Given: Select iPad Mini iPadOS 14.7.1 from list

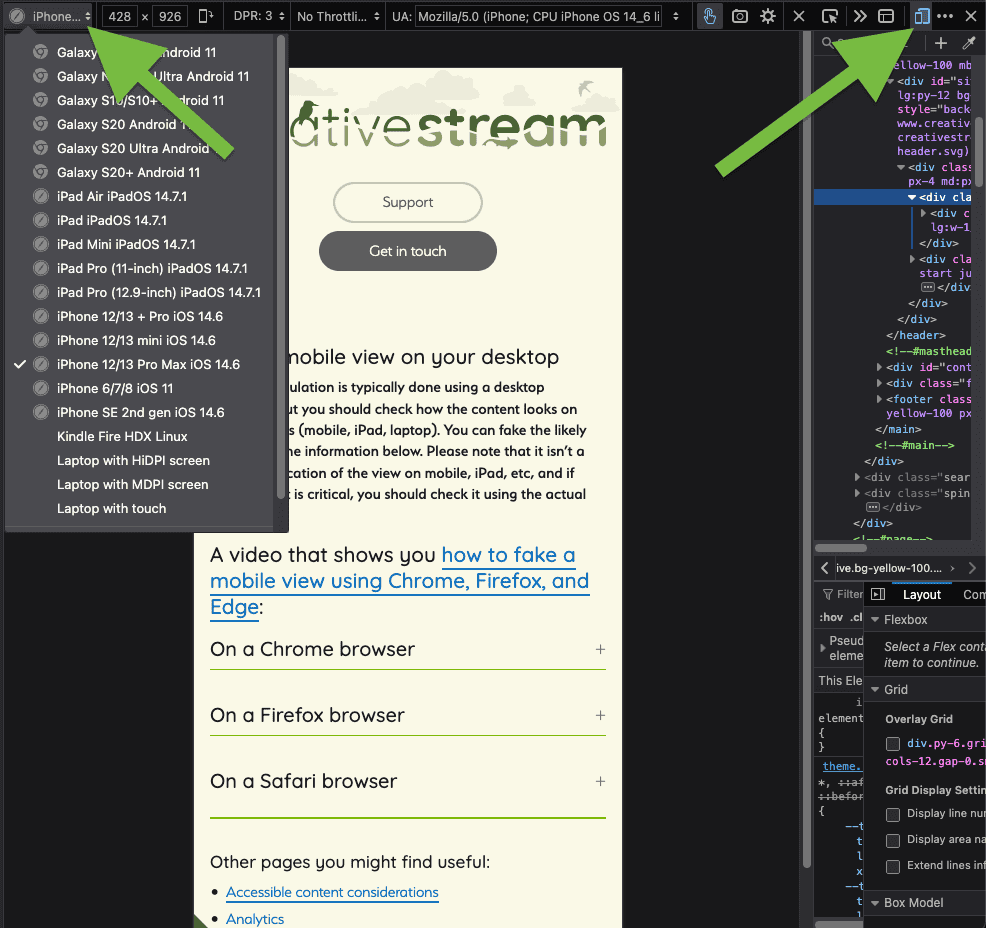Looking at the screenshot, I should tap(126, 244).
